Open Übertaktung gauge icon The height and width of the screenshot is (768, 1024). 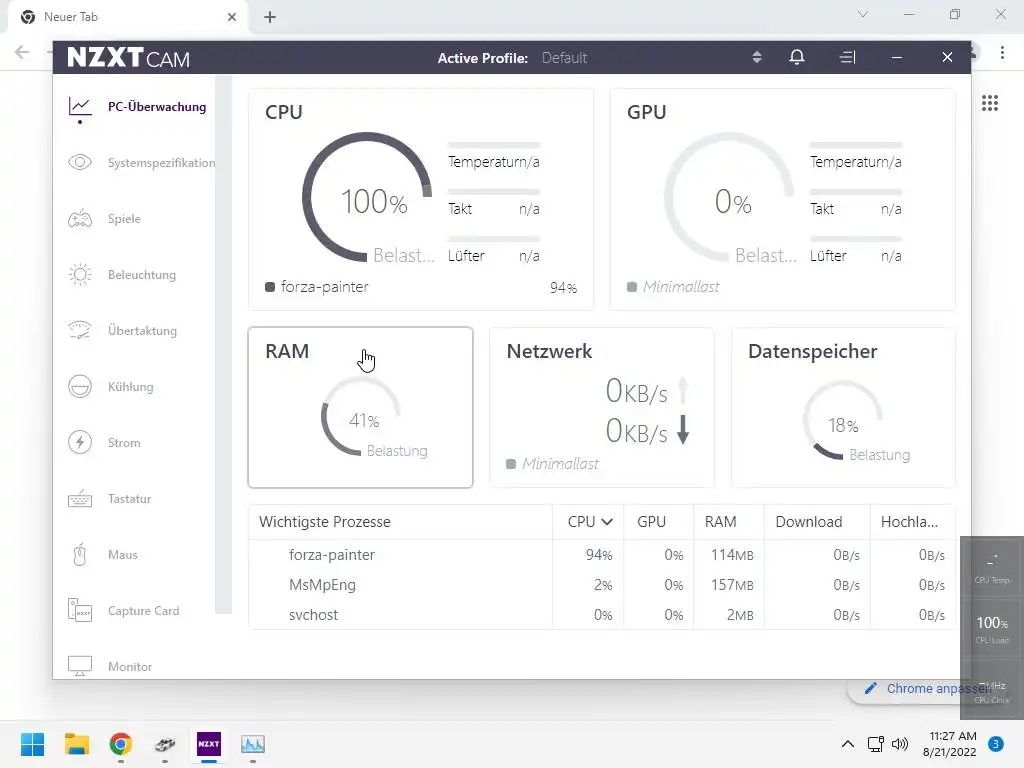pyautogui.click(x=80, y=330)
